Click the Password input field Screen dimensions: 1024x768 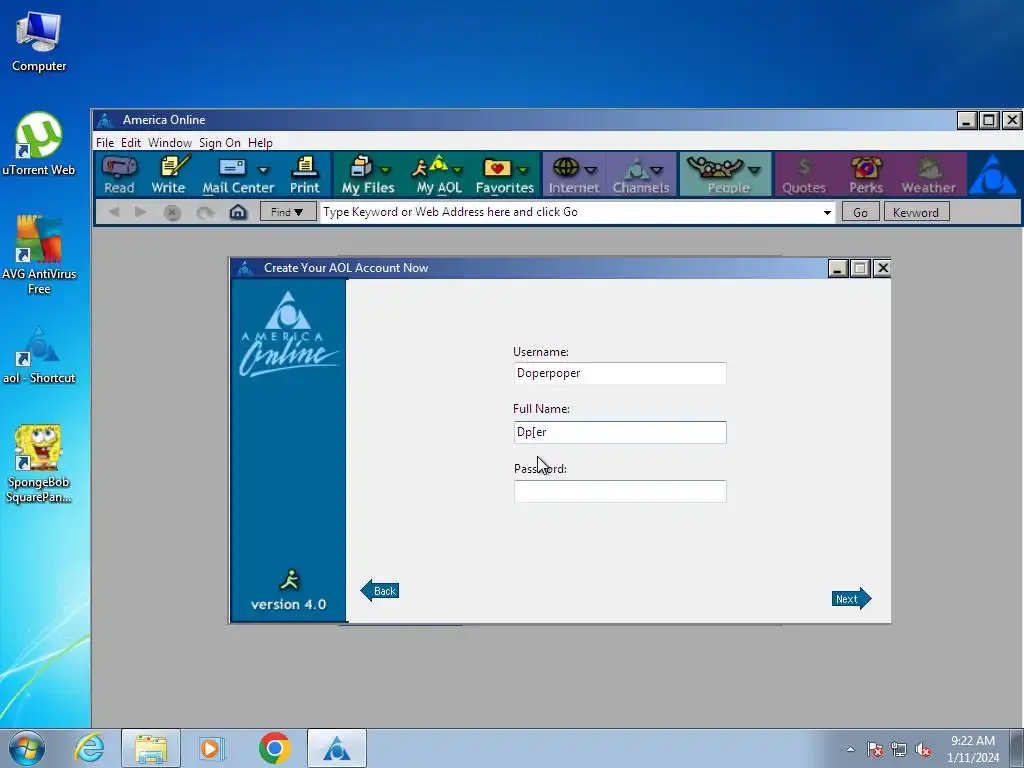click(x=620, y=491)
